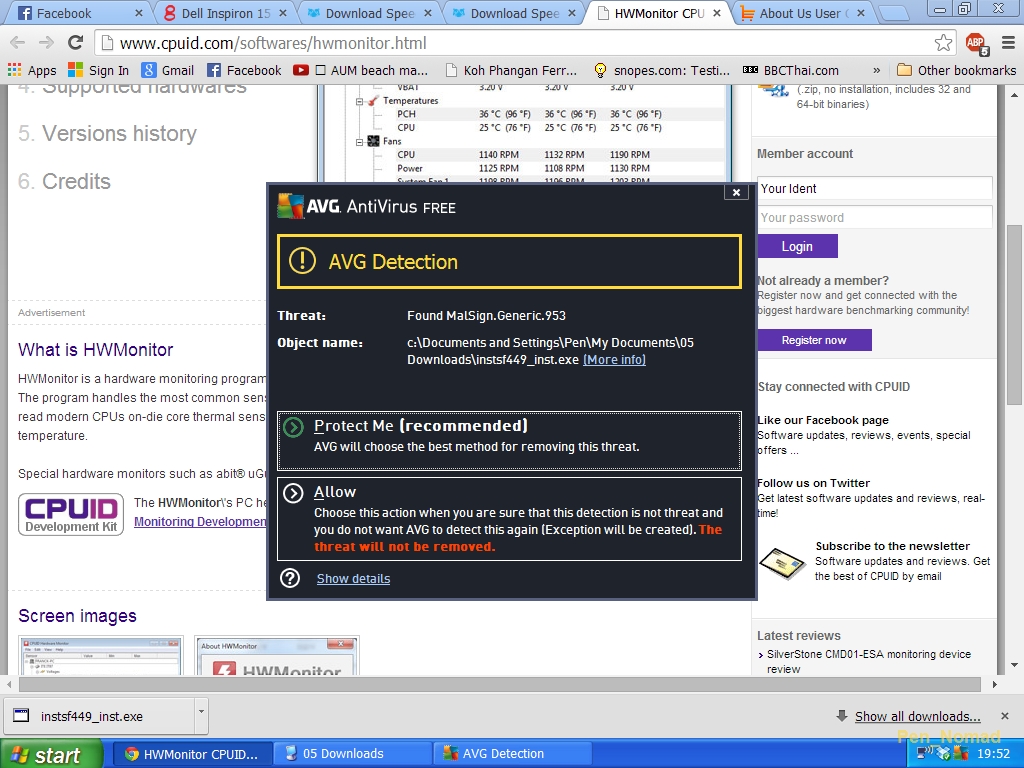Open the Windows start menu
Viewport: 1024px width, 768px height.
(x=52, y=754)
